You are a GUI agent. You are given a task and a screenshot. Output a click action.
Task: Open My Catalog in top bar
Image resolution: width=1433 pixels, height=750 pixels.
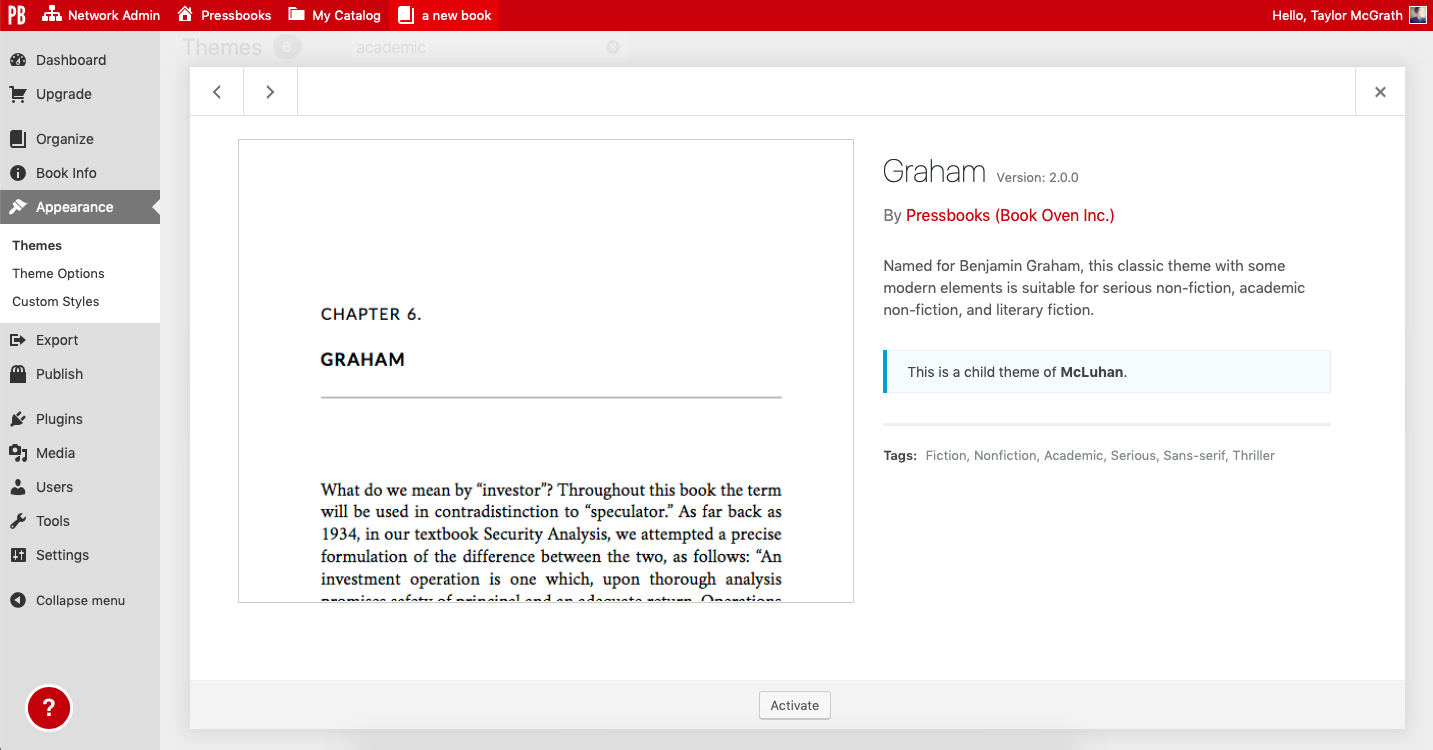click(x=334, y=15)
